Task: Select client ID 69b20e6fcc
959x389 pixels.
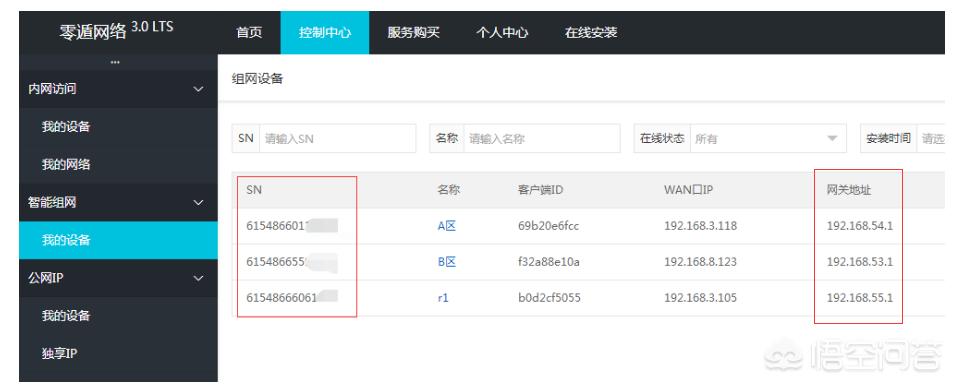Action: (x=548, y=226)
